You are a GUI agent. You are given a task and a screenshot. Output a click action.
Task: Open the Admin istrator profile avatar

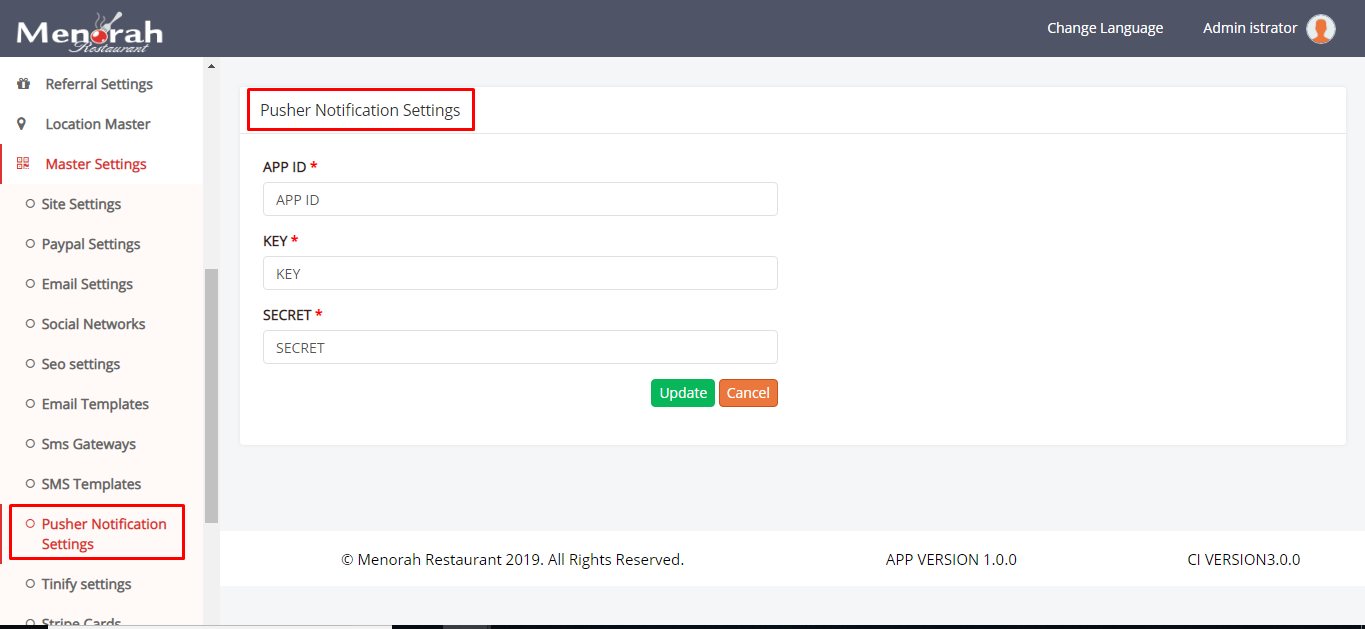click(1321, 28)
